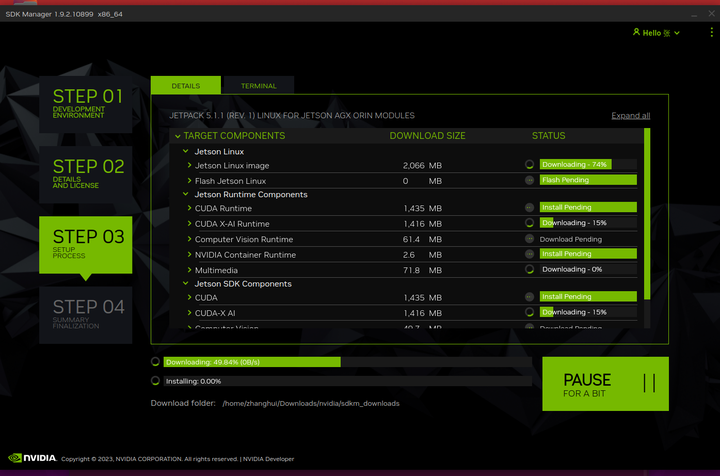Screen dimensions: 720x476
Task: Click spinner icon beside overall Downloading bar
Action: (x=155, y=362)
